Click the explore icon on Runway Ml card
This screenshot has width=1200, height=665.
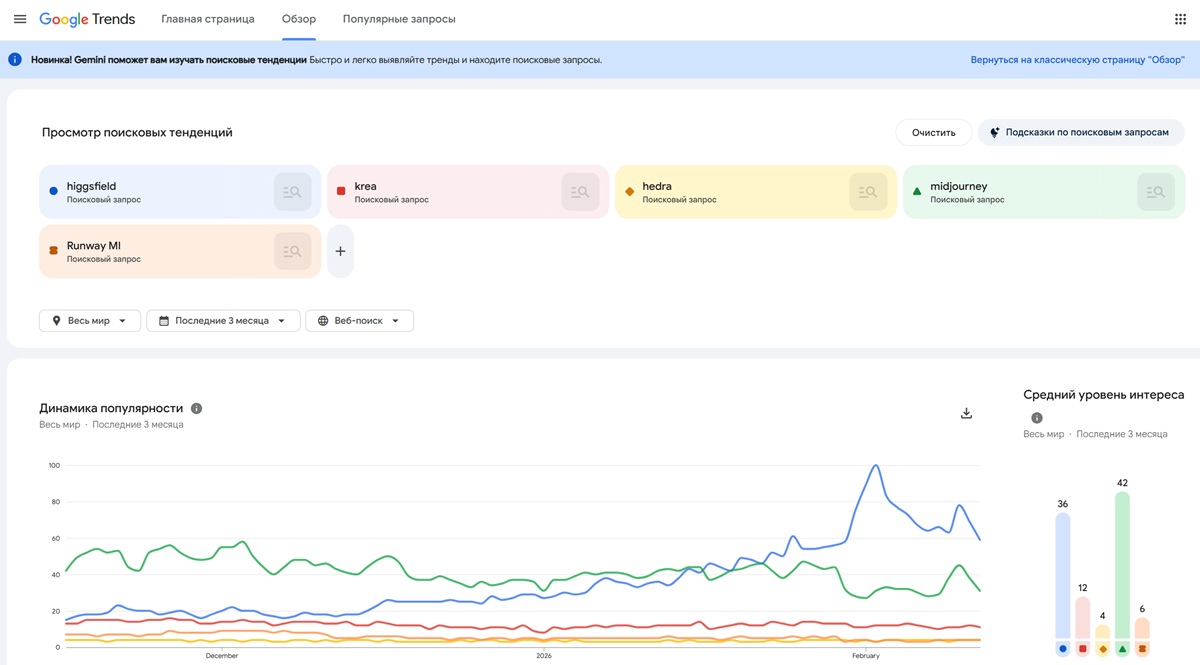tap(292, 252)
